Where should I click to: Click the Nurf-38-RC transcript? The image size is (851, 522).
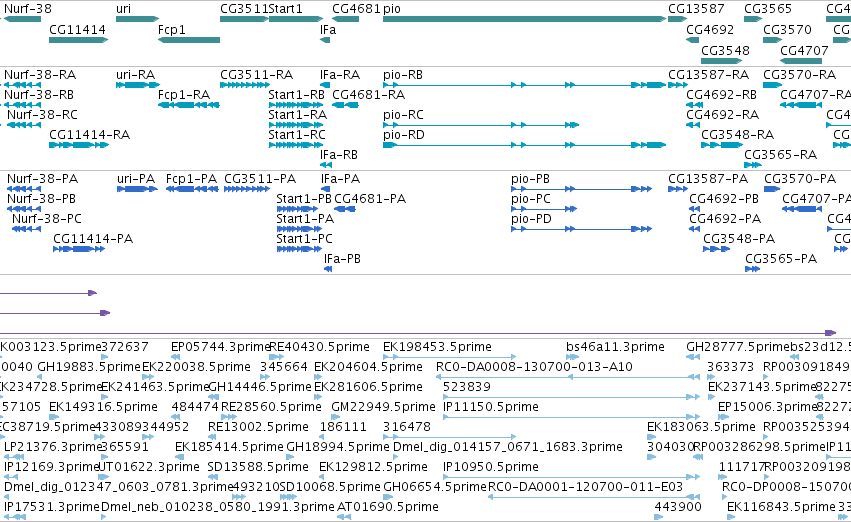pyautogui.click(x=24, y=125)
